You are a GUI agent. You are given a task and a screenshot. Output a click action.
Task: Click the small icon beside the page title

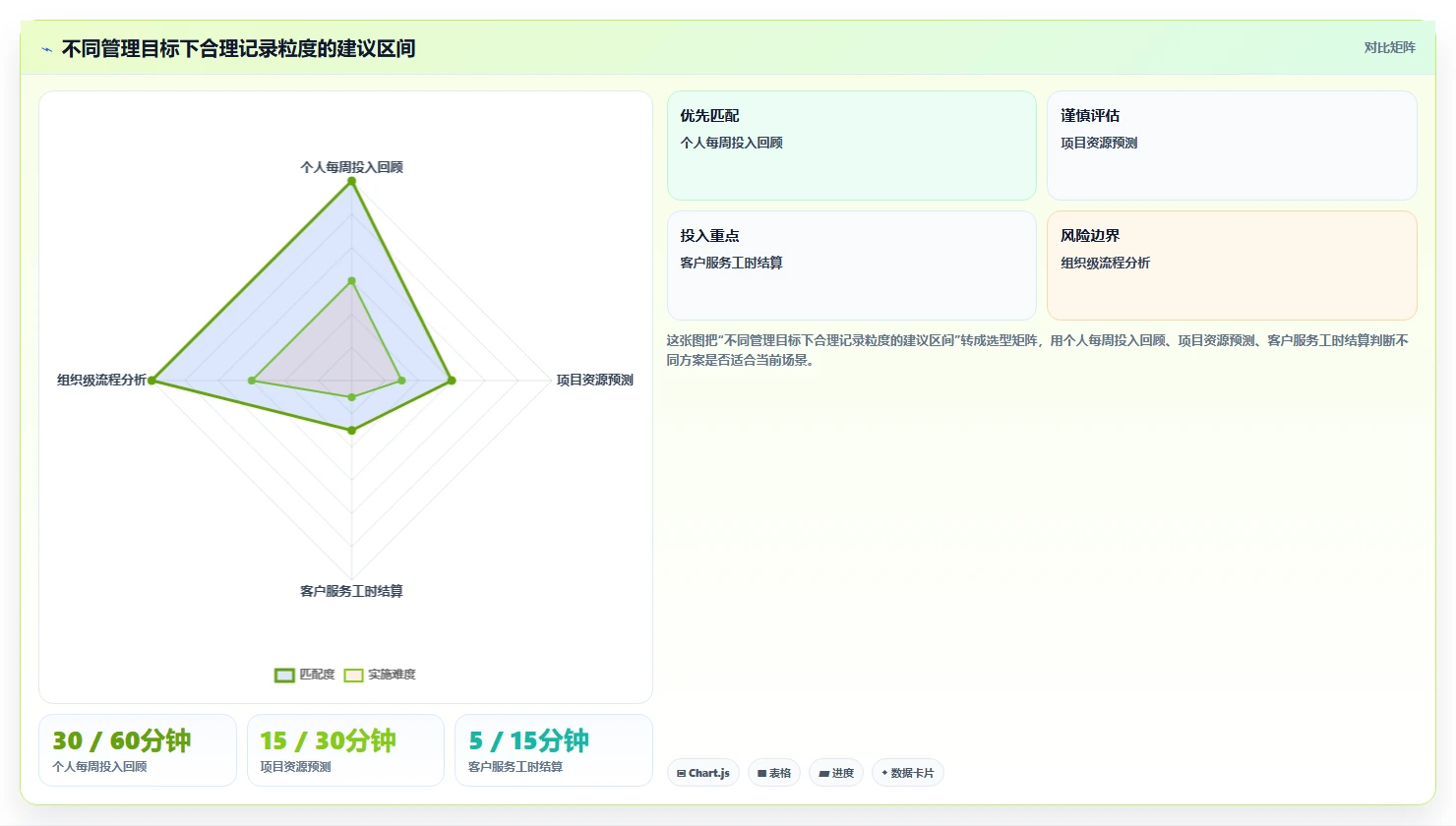coord(46,49)
